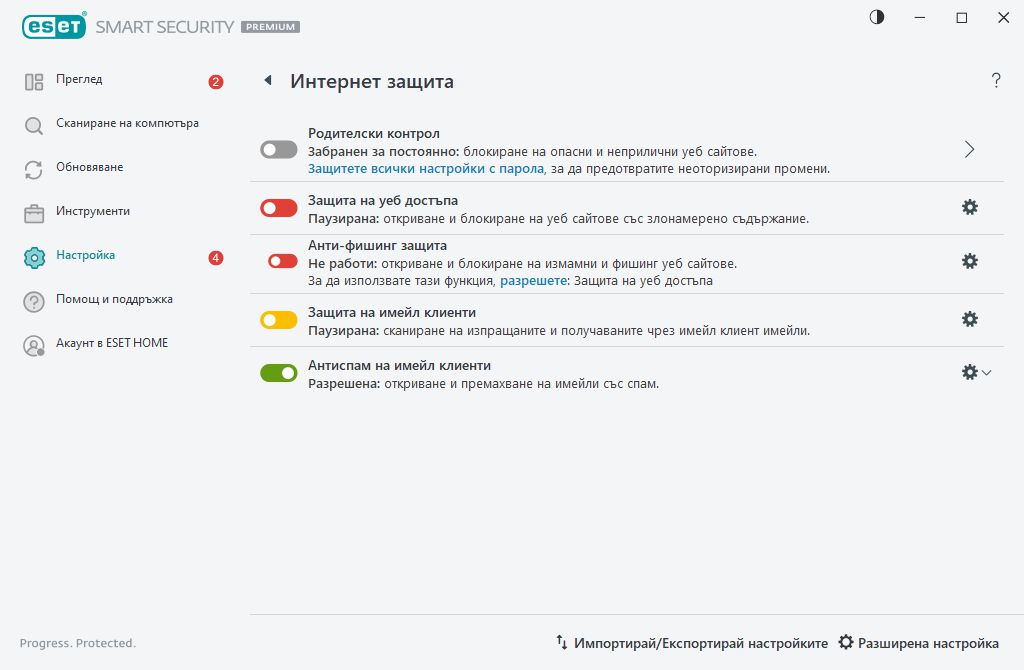Click the ESET logo in the header
This screenshot has height=670, width=1024.
(x=53, y=26)
